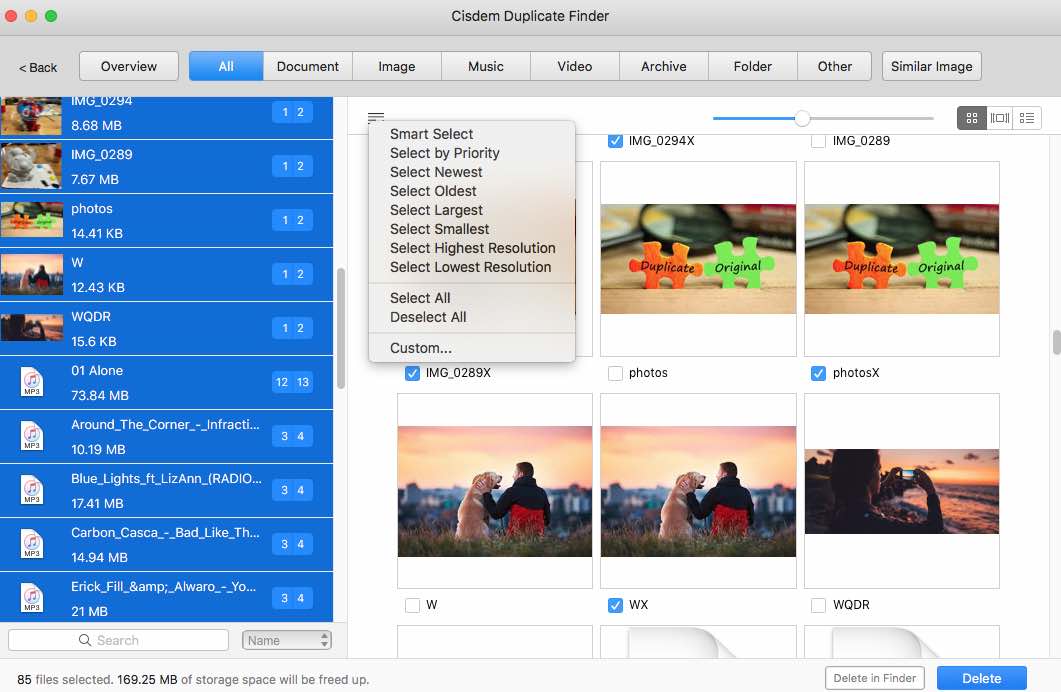Switch to the All tab
This screenshot has height=692, width=1061.
(226, 66)
